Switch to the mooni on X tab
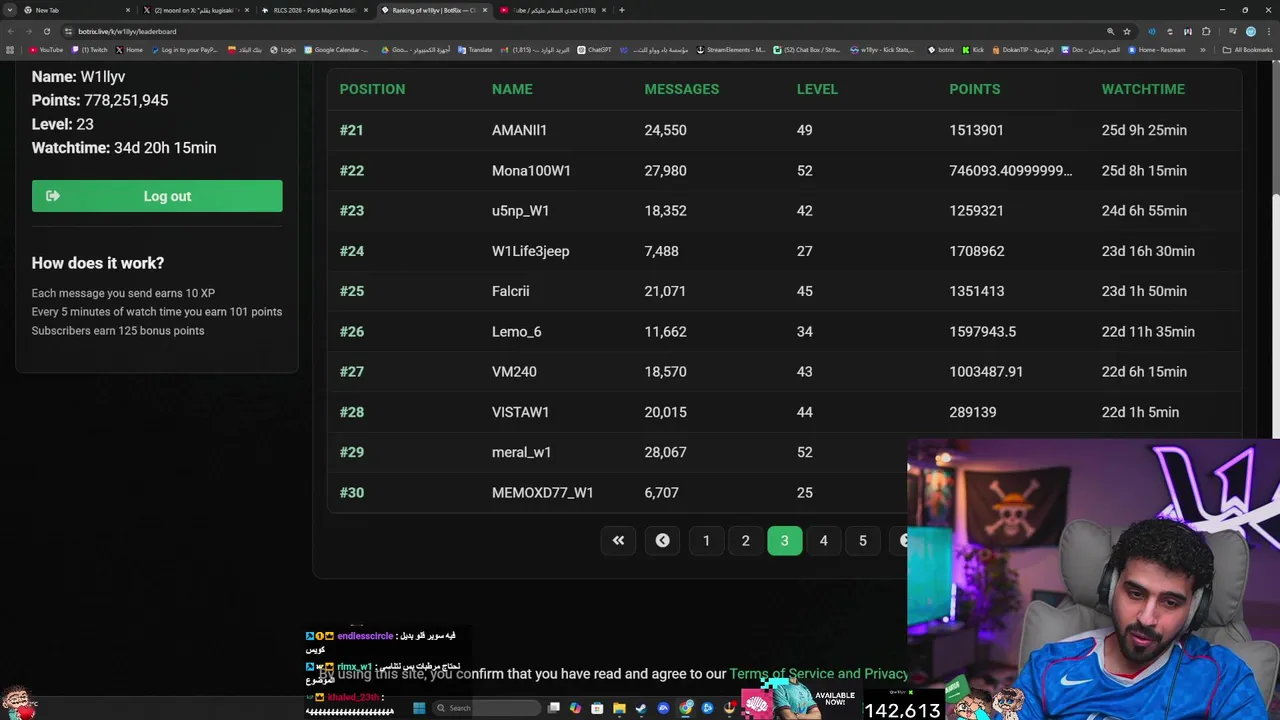1280x720 pixels. tap(198, 10)
